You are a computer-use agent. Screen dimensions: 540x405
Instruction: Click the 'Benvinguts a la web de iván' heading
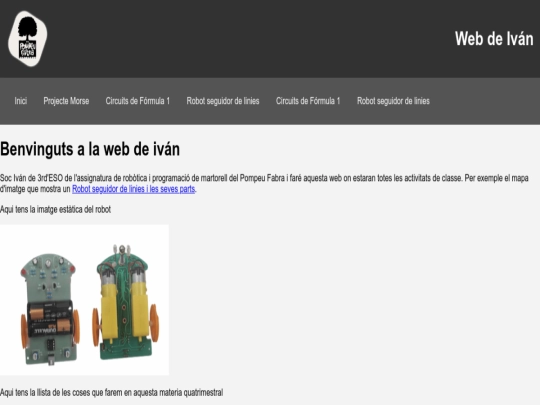pyautogui.click(x=90, y=149)
